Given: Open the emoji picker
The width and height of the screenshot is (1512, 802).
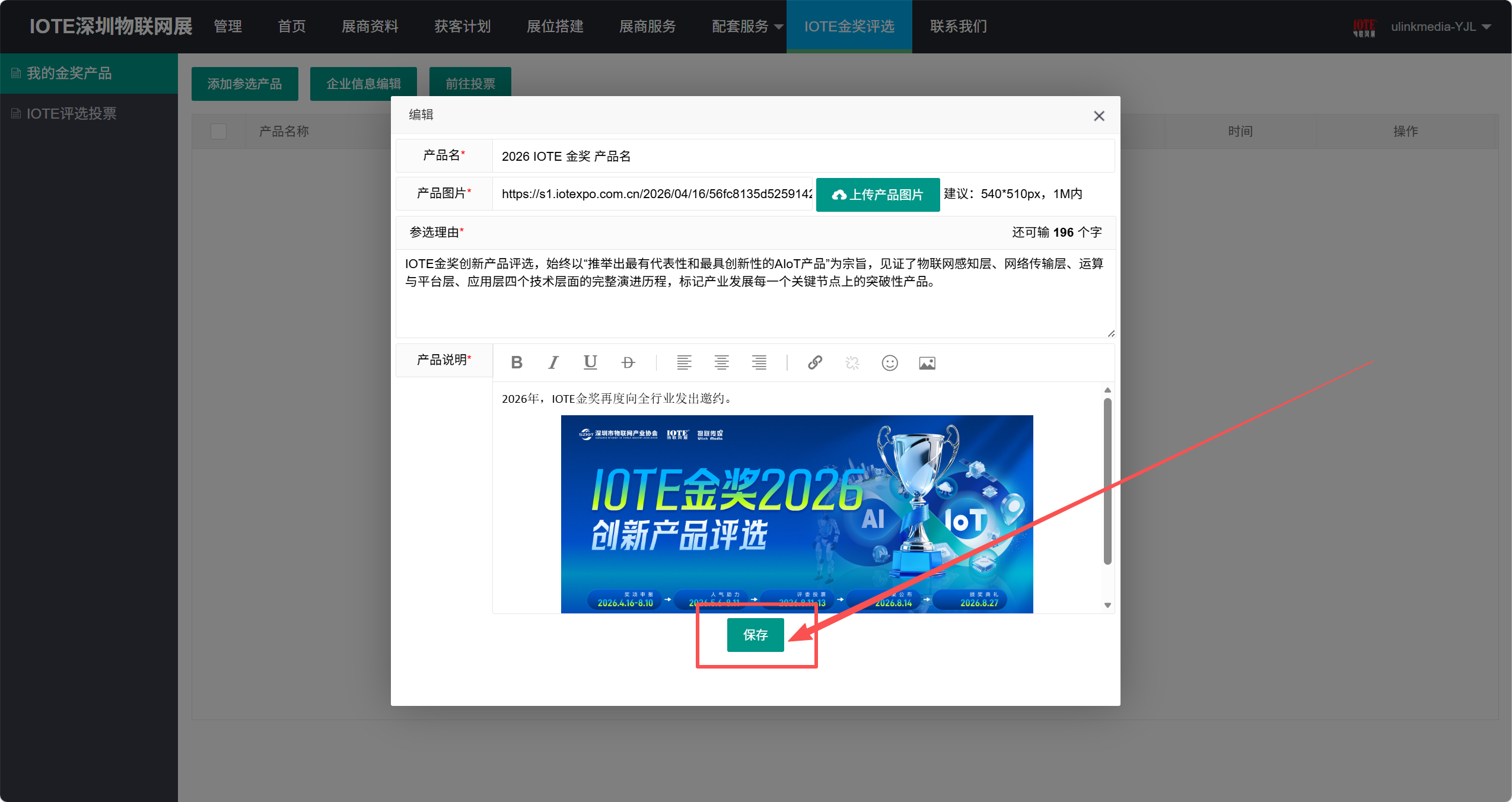Looking at the screenshot, I should point(889,362).
